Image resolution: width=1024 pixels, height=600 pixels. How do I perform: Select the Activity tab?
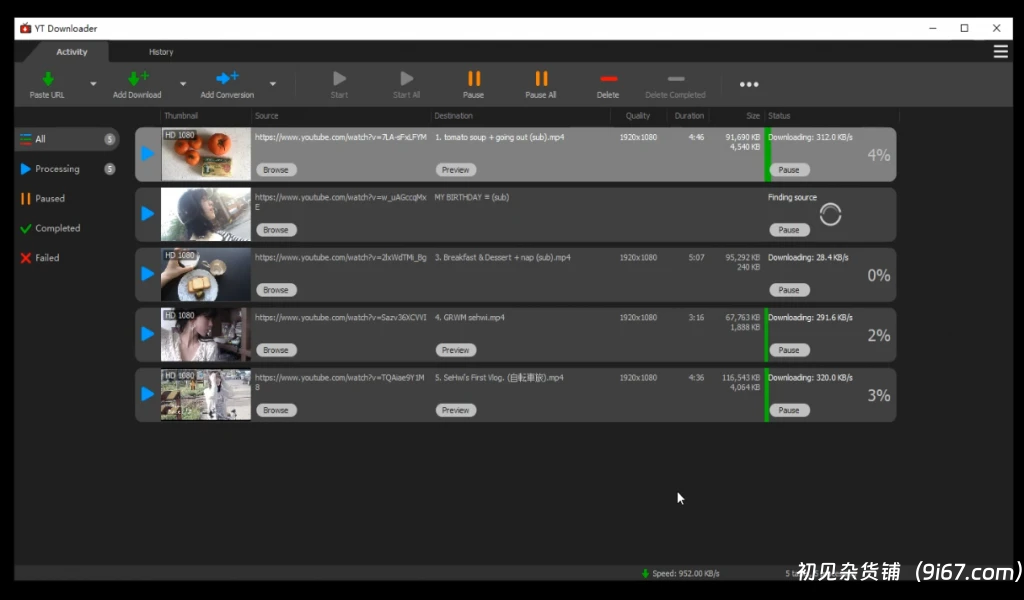click(72, 52)
